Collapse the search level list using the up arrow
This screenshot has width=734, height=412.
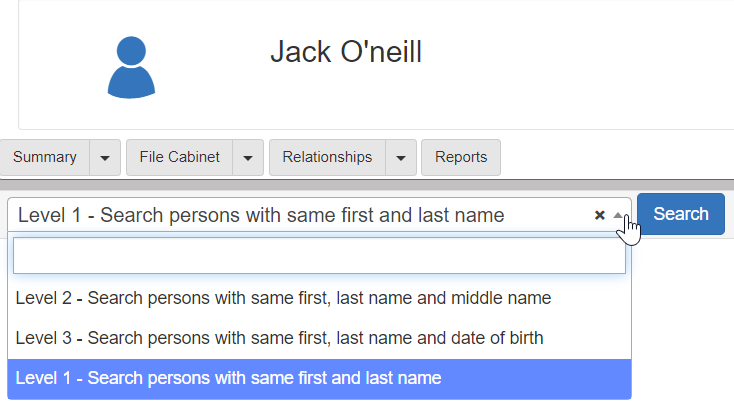pyautogui.click(x=617, y=215)
